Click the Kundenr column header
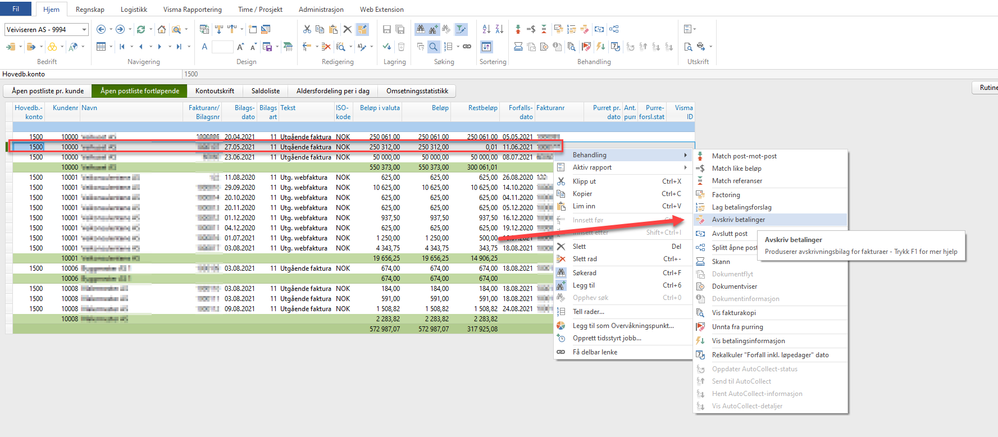998x437 pixels. click(x=62, y=112)
